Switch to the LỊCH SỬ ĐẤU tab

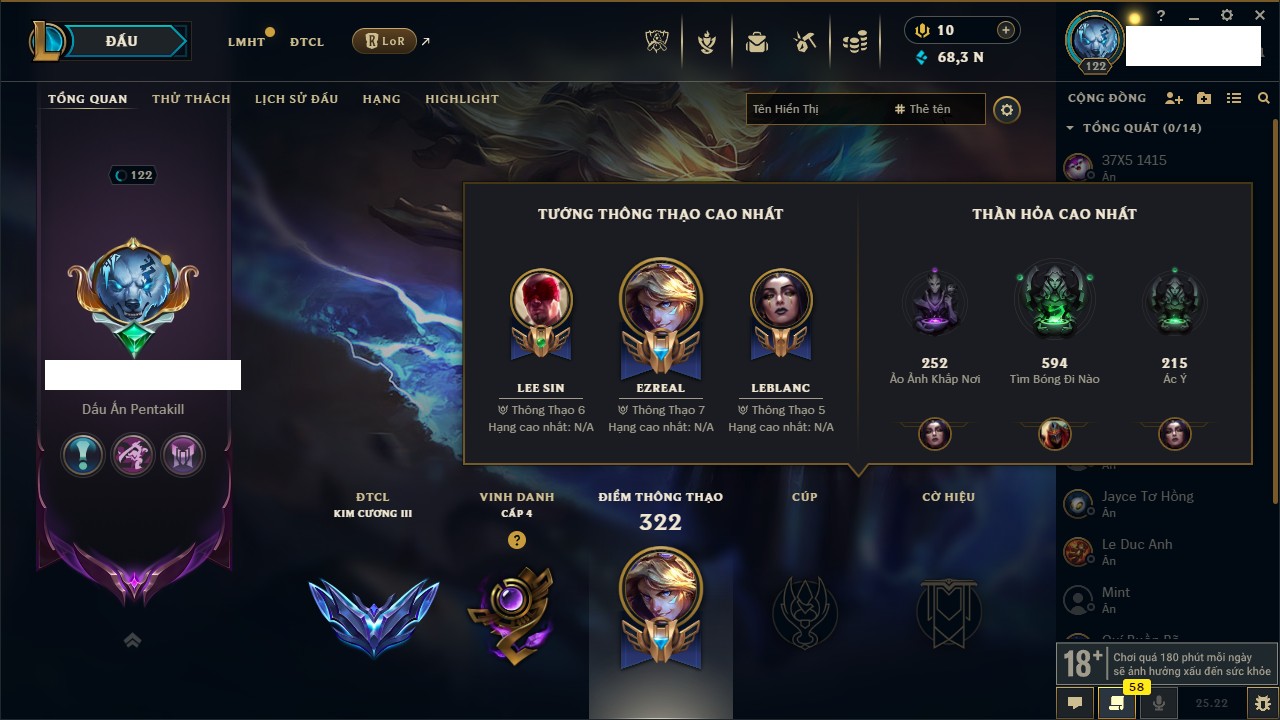pos(296,99)
